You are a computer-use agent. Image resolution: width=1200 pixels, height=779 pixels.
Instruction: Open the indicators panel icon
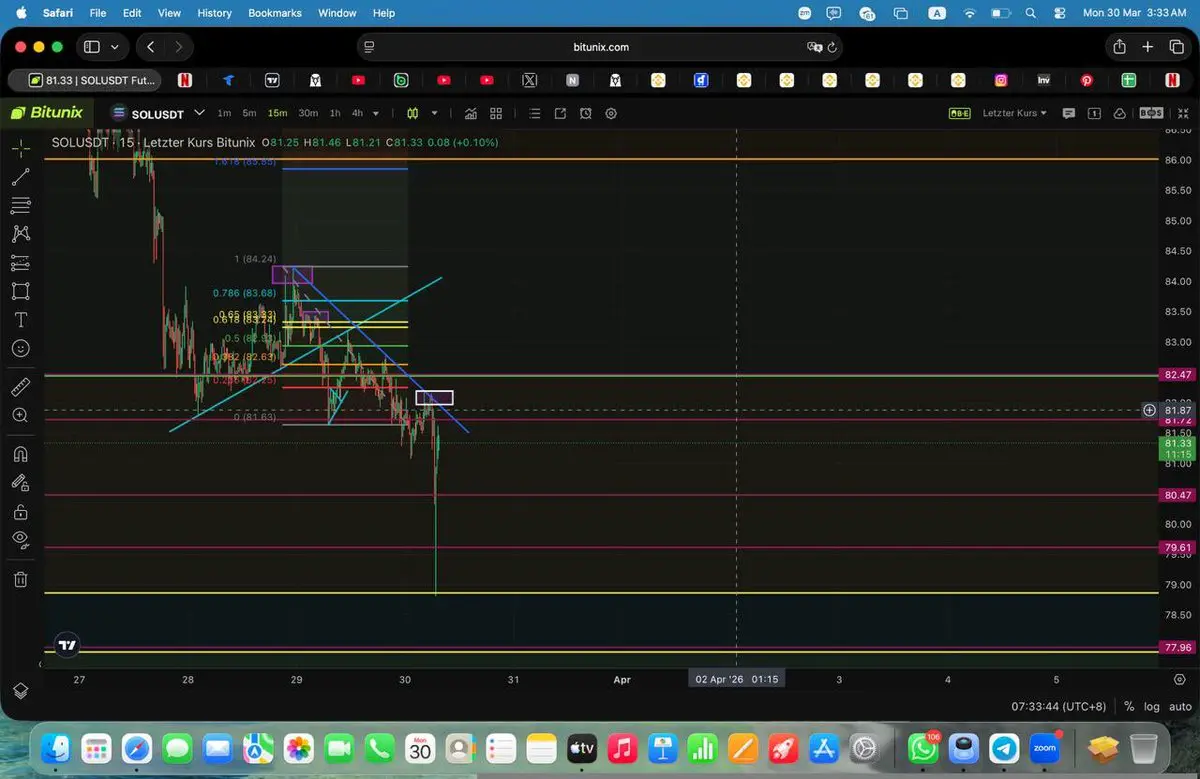click(x=470, y=113)
